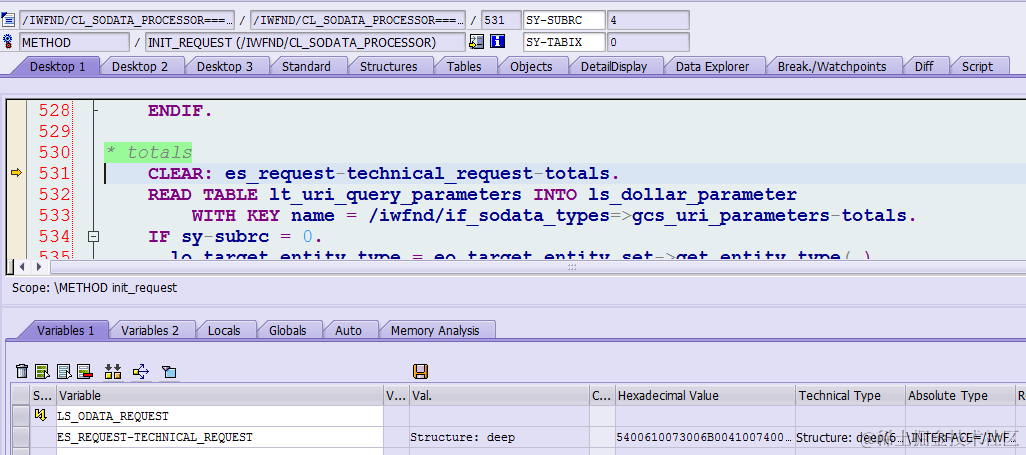Screen dimensions: 1026x455
Task: Click the '* totals' comment line
Action: point(149,153)
